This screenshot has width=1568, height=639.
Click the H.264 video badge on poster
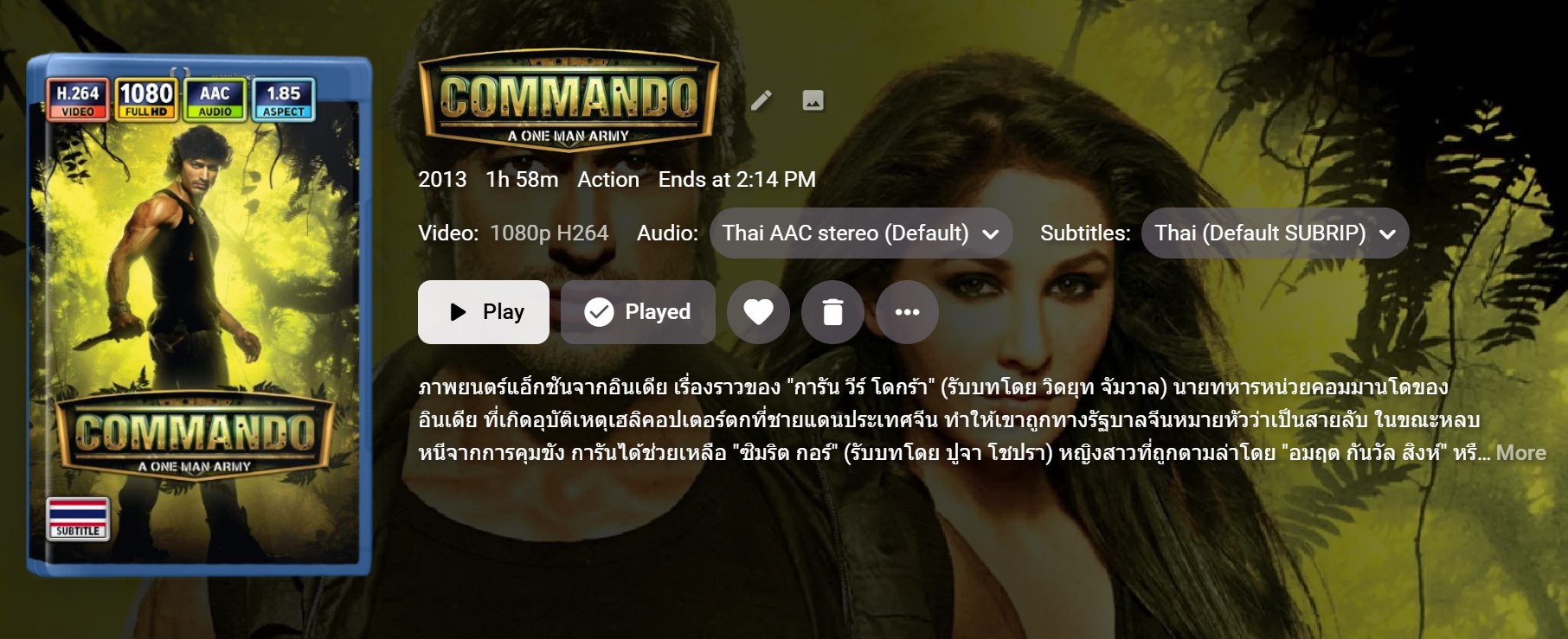pos(78,99)
